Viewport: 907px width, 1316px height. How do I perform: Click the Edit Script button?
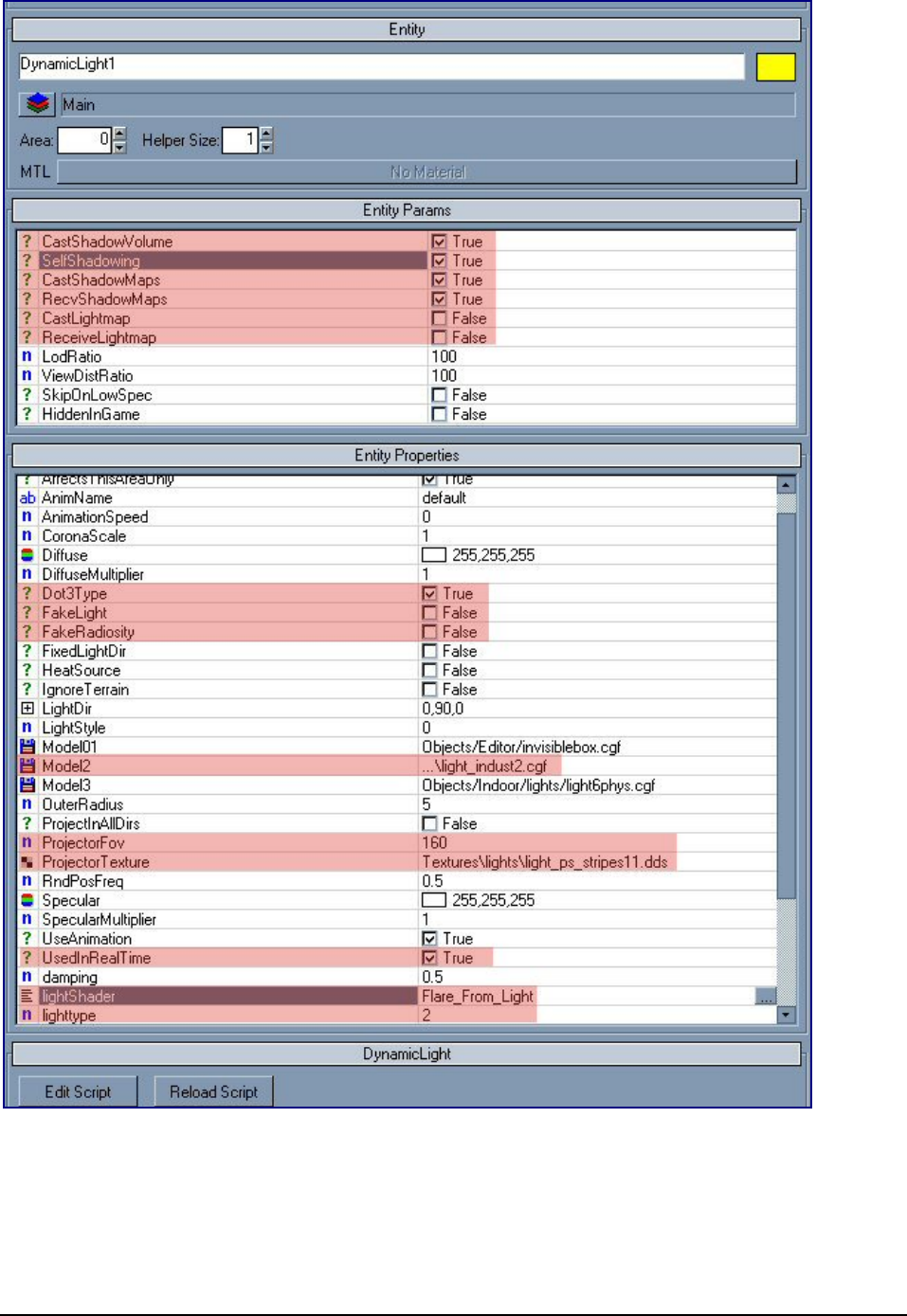78,1091
